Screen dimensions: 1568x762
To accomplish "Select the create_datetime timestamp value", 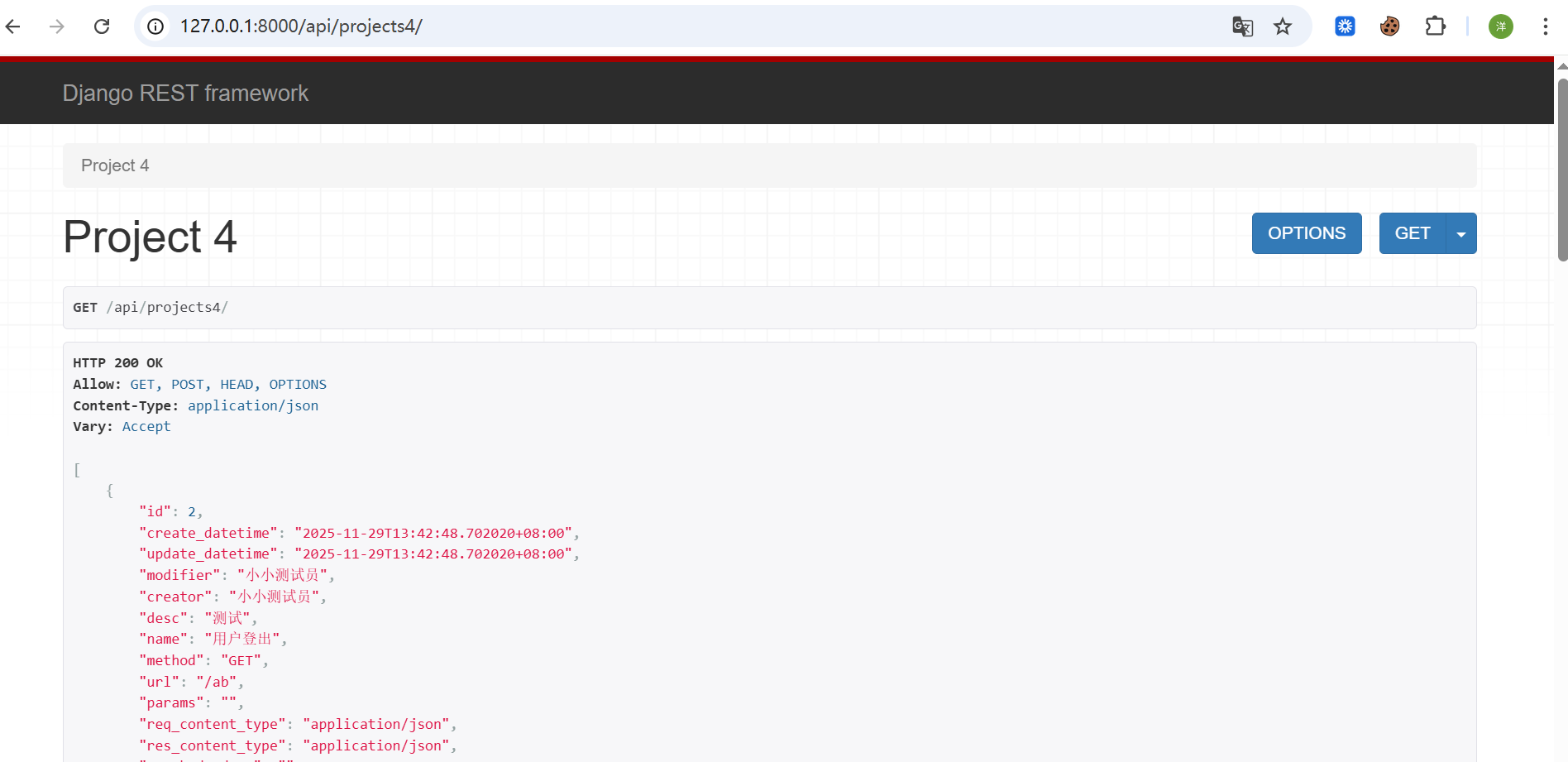I will 433,533.
